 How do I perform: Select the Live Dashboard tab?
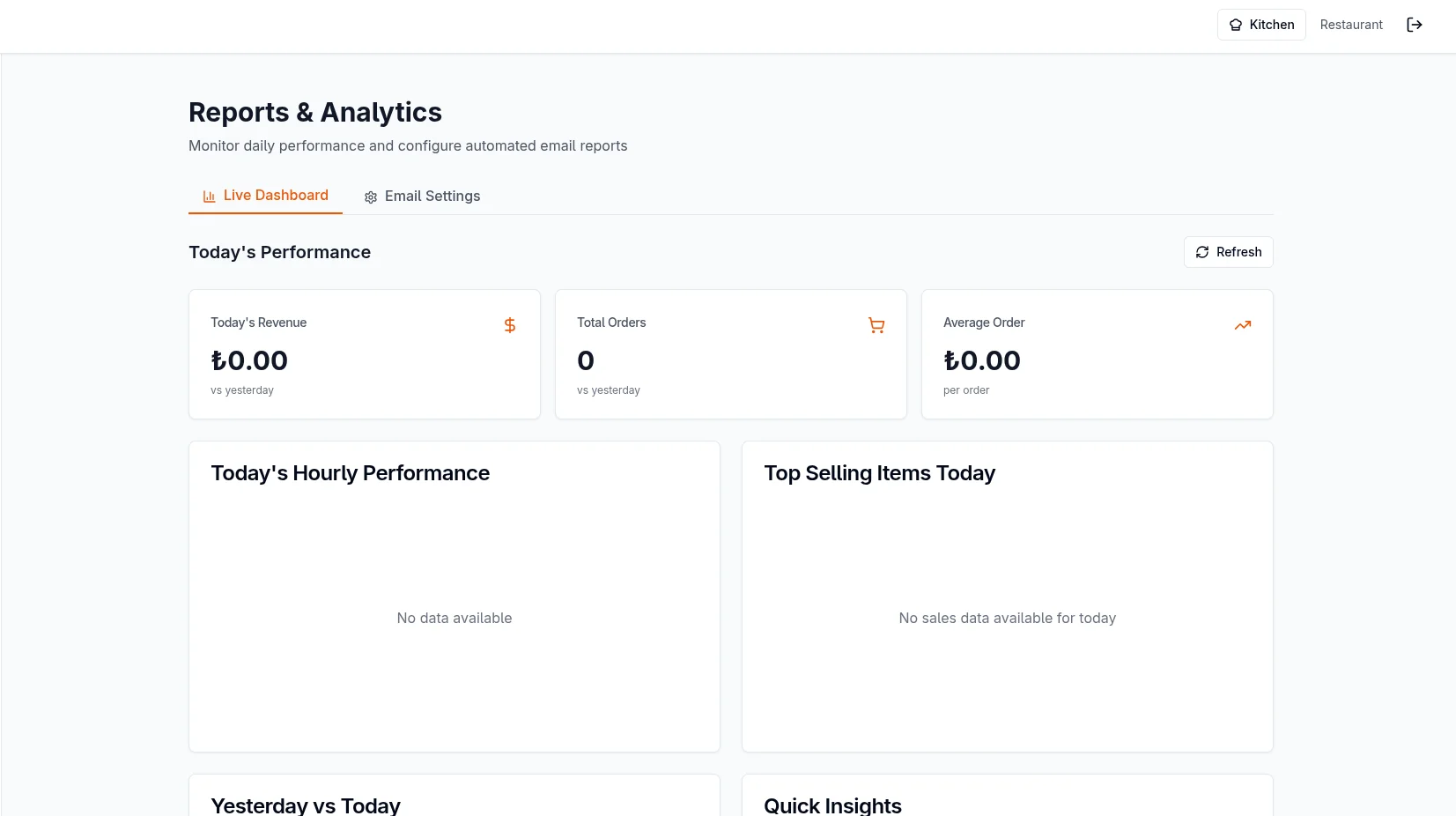tap(265, 196)
